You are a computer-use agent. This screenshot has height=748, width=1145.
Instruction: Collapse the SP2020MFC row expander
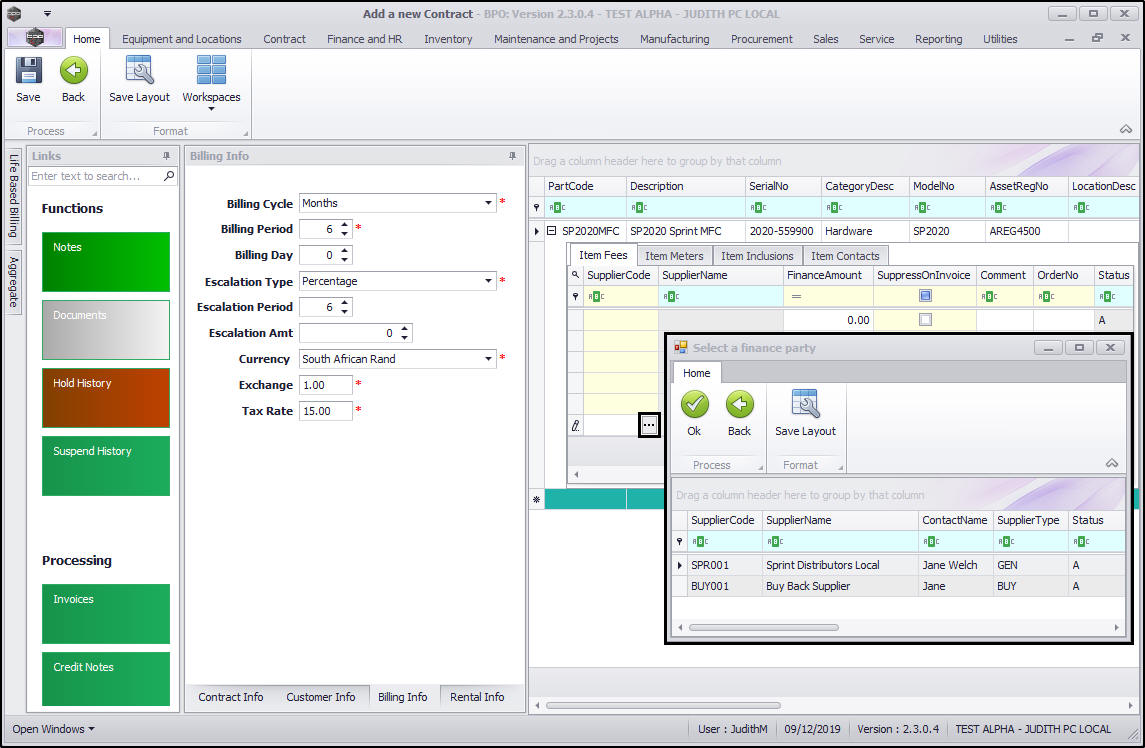coord(551,231)
